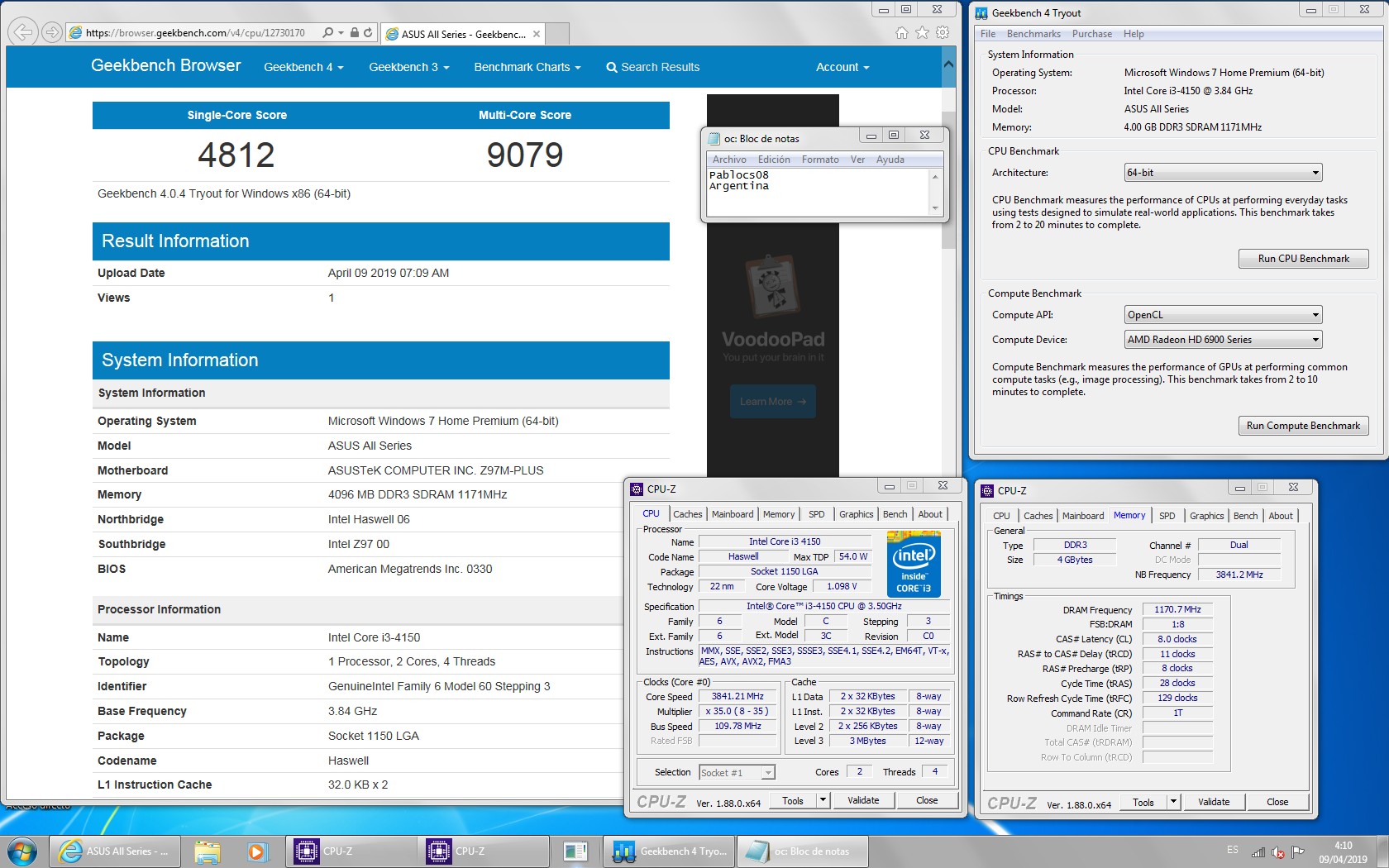Click the address bar search magnifier icon

pos(328,33)
